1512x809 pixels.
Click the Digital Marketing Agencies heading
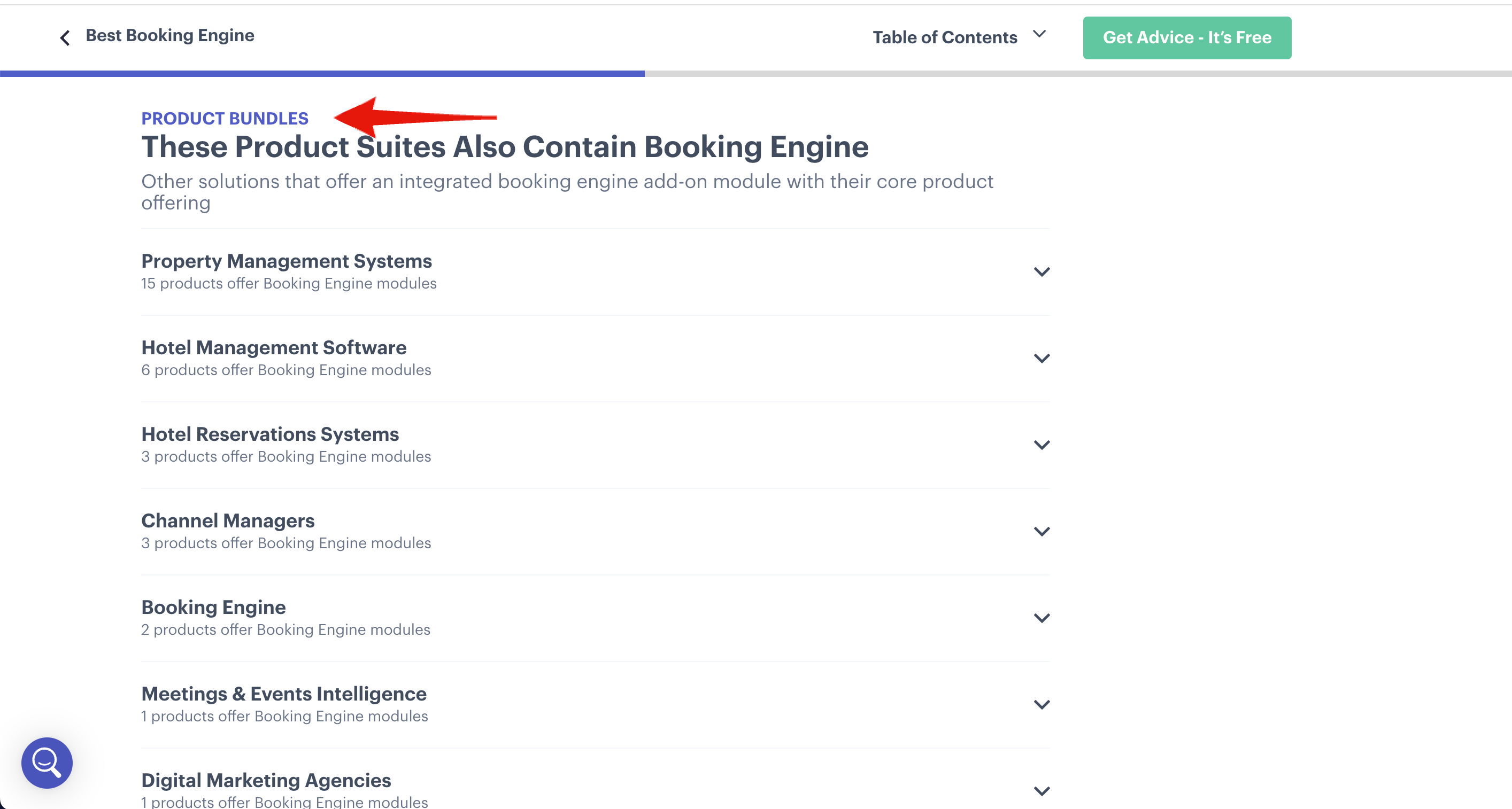coord(266,780)
